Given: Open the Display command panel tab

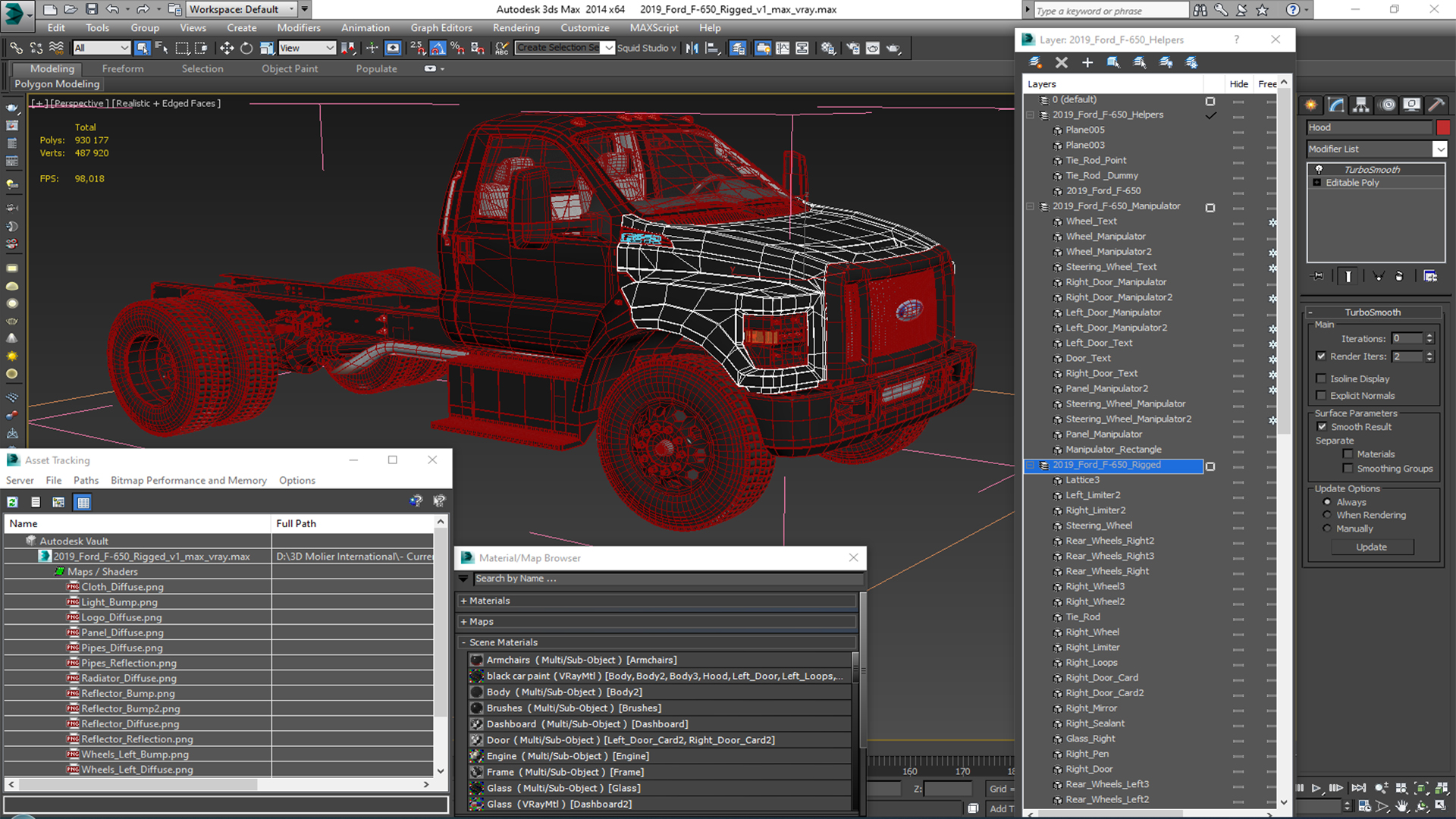Looking at the screenshot, I should point(1411,105).
